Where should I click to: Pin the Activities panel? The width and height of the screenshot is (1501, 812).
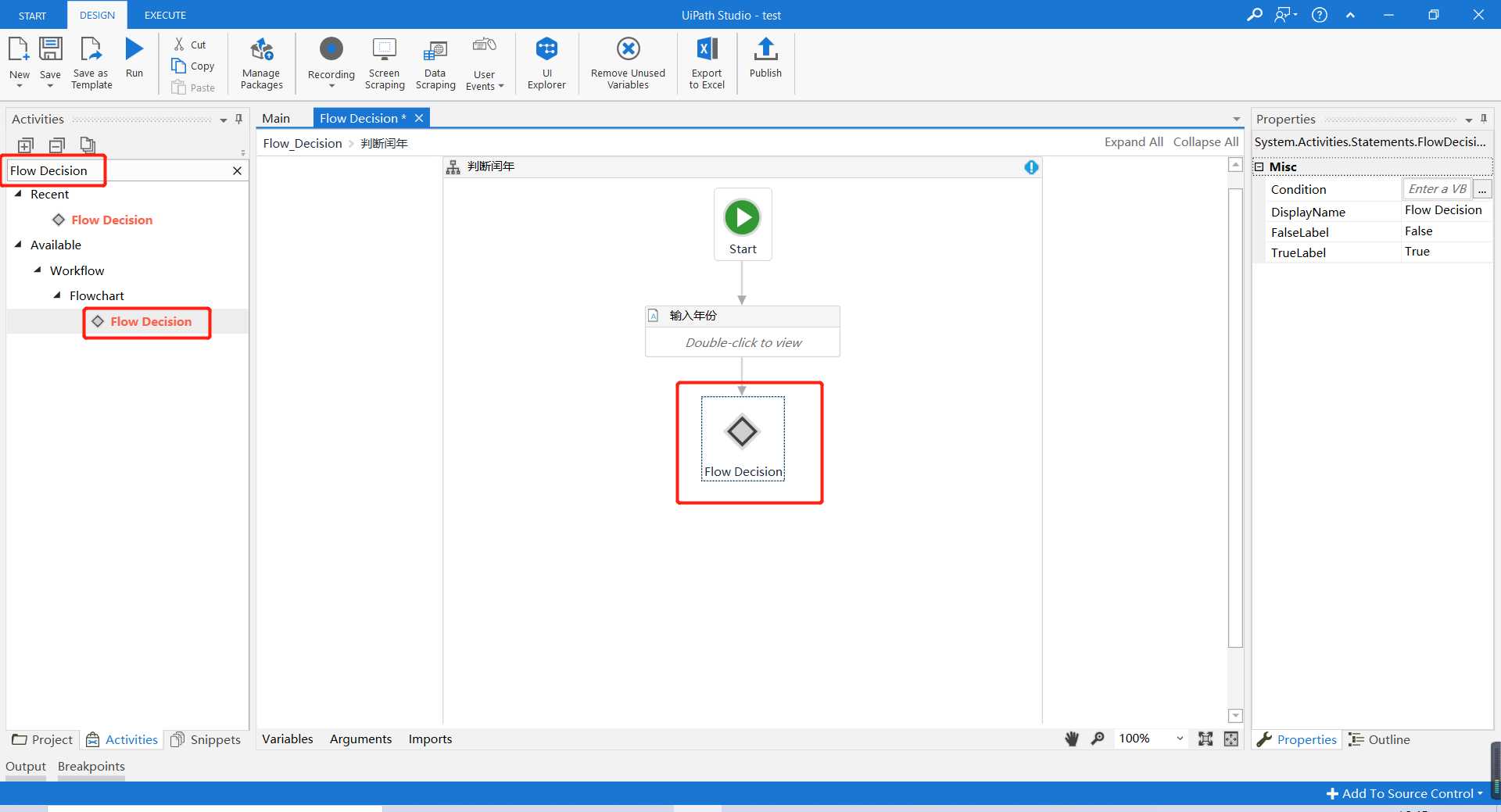[238, 119]
